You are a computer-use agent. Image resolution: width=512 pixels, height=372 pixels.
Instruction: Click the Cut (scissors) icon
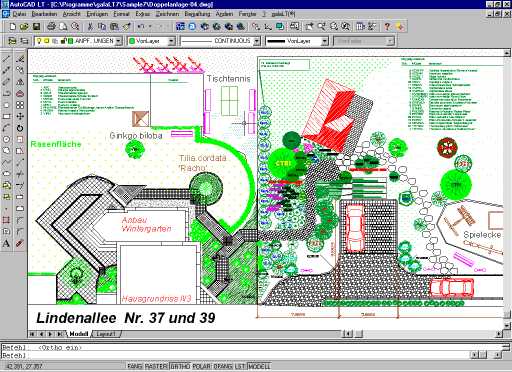(x=90, y=27)
